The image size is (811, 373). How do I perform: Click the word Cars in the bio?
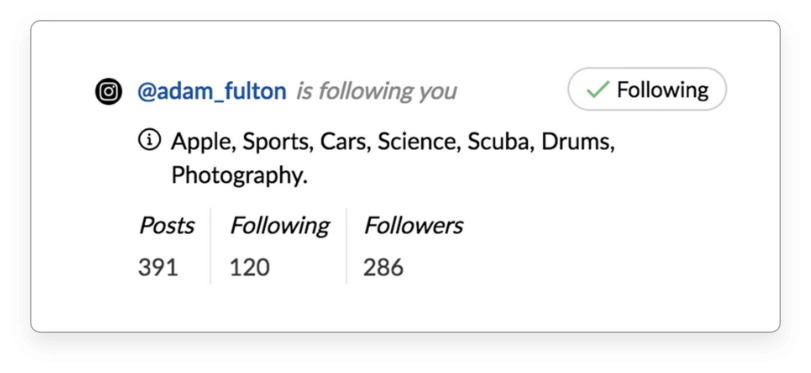pyautogui.click(x=344, y=142)
